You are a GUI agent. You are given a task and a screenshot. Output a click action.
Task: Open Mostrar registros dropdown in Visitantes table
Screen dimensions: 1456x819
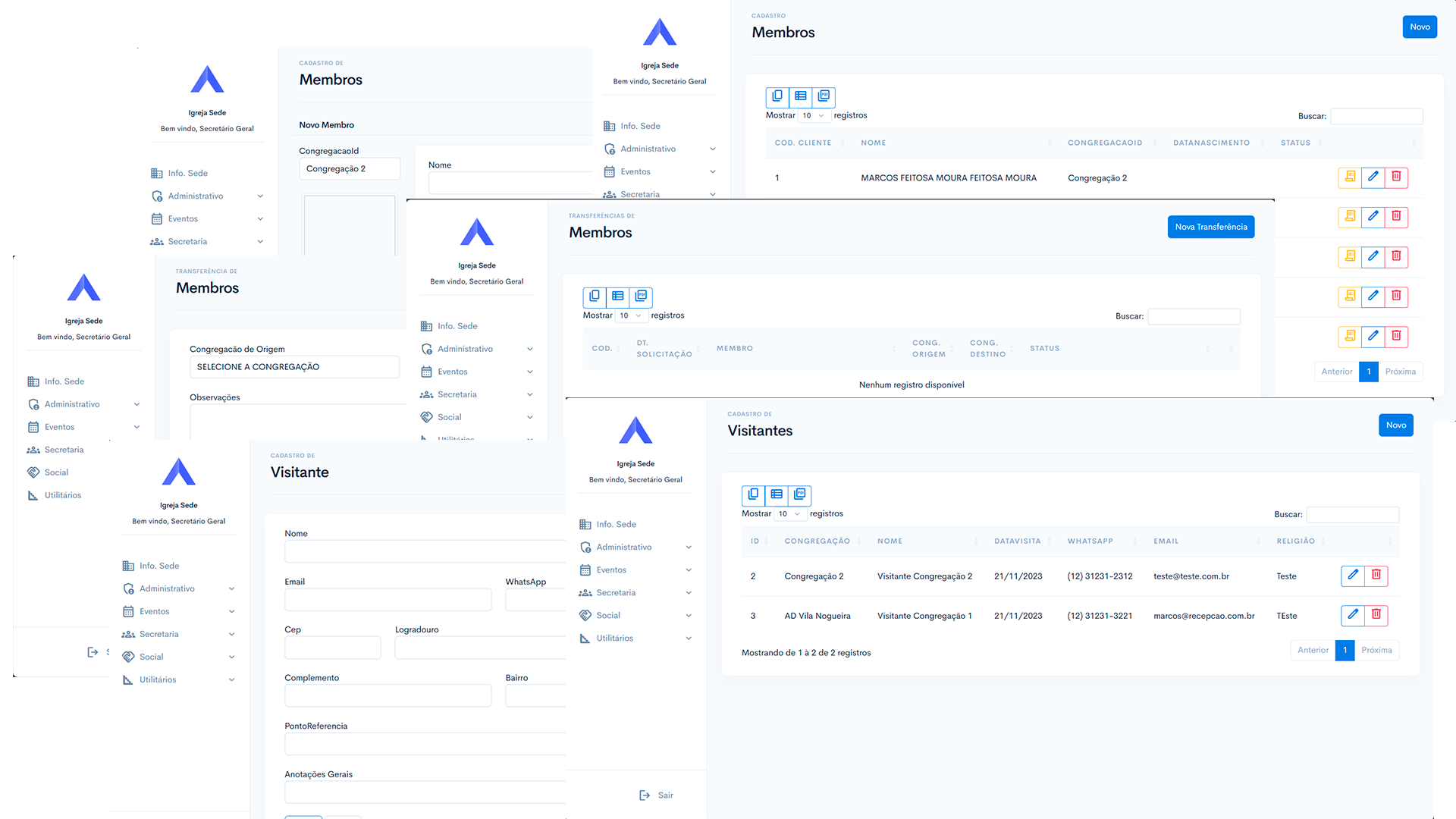(x=789, y=514)
